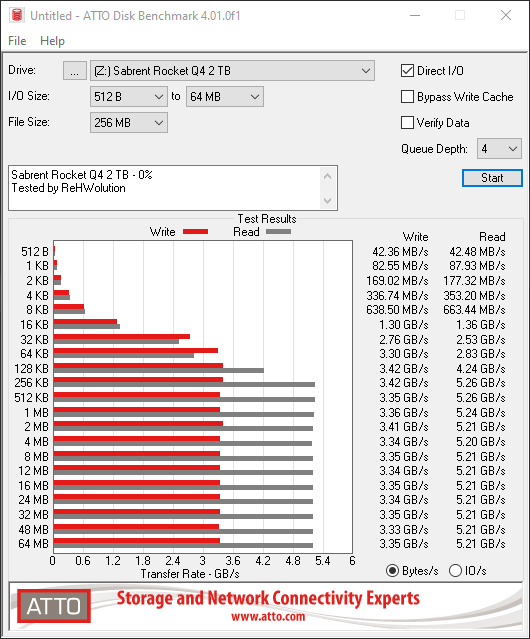Click the gray Read legend swatch
Screen dimensions: 530x639
279,231
